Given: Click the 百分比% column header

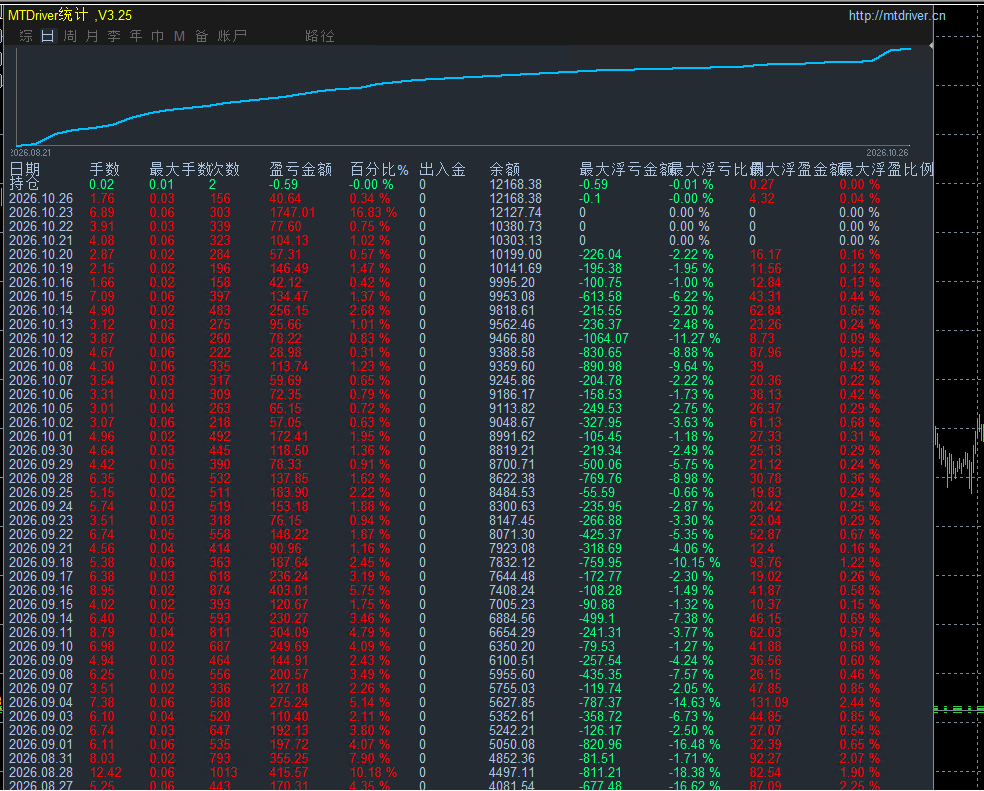Looking at the screenshot, I should 379,170.
